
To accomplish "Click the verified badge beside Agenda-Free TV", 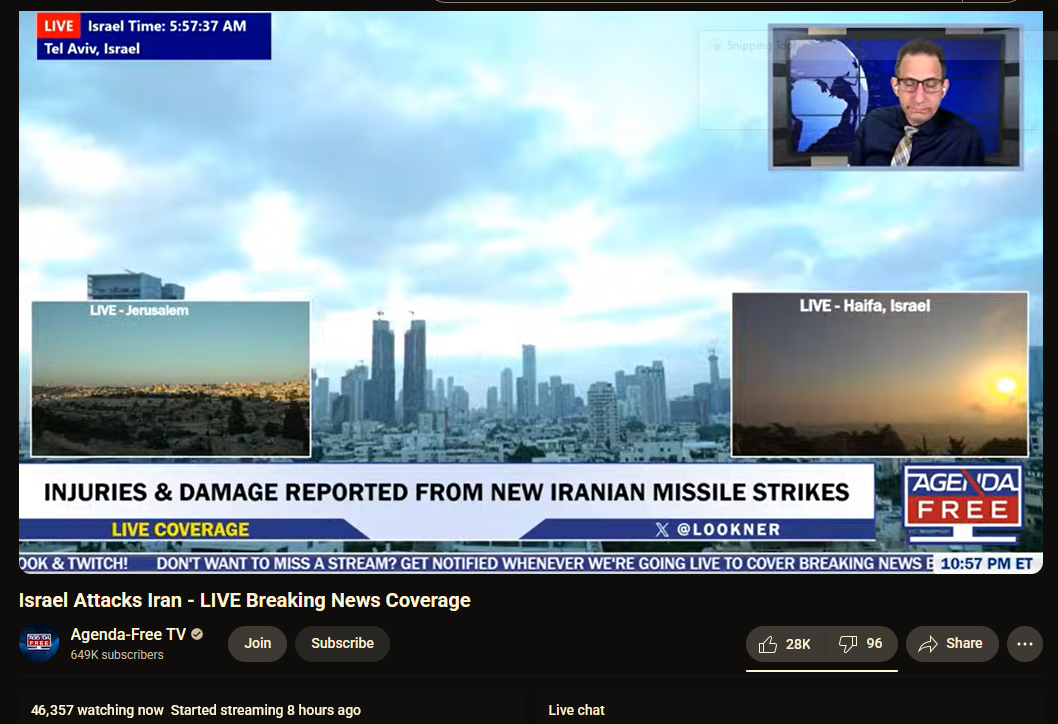I will point(197,634).
